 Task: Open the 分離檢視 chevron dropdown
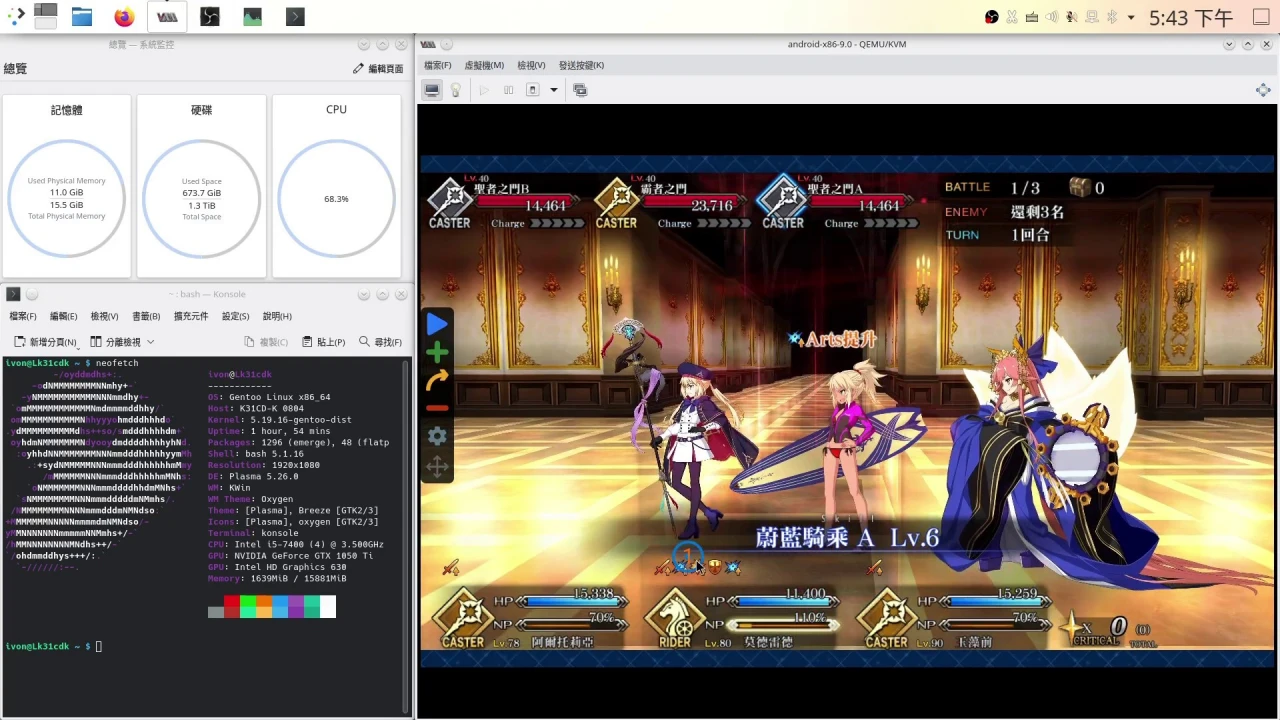(x=150, y=342)
